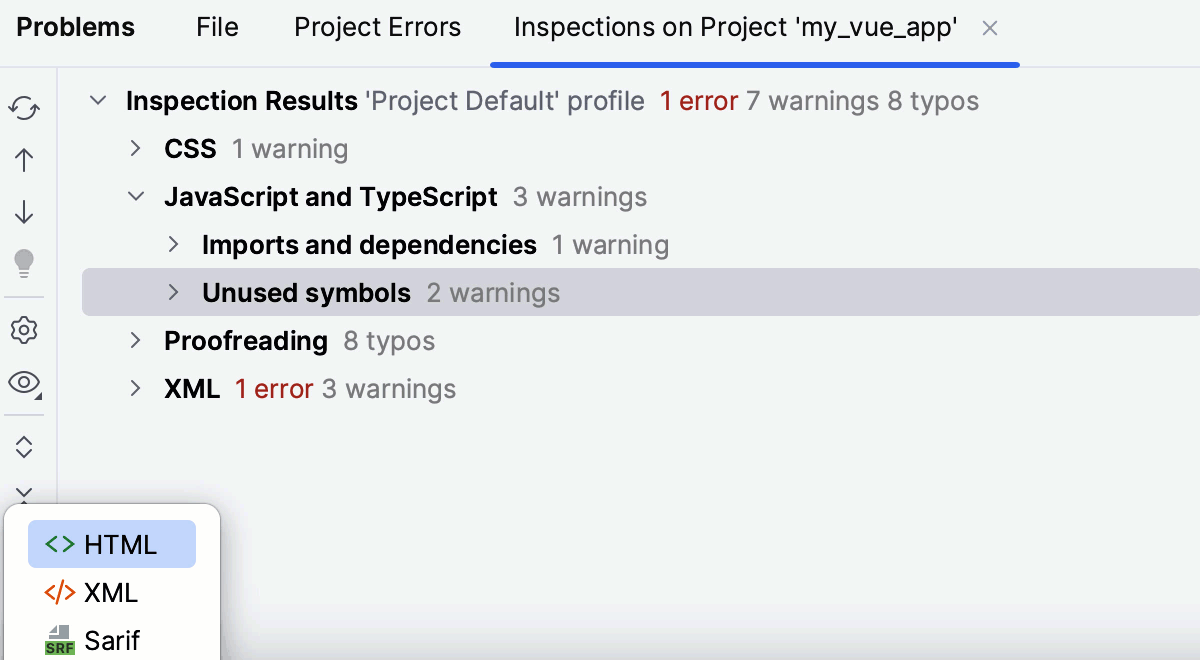The image size is (1200, 660).
Task: Expand the XML errors group
Action: tap(136, 388)
